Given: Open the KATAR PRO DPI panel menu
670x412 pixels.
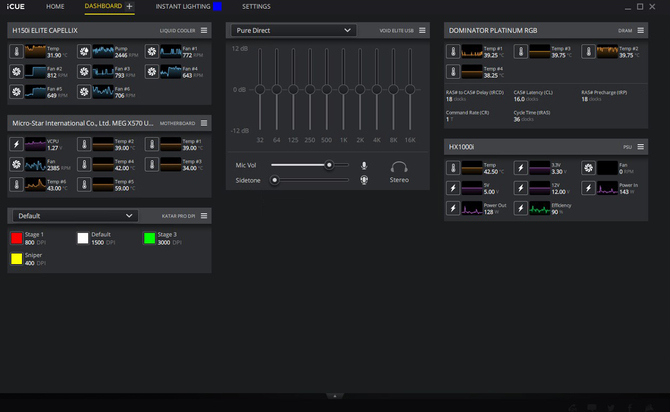Looking at the screenshot, I should click(204, 216).
